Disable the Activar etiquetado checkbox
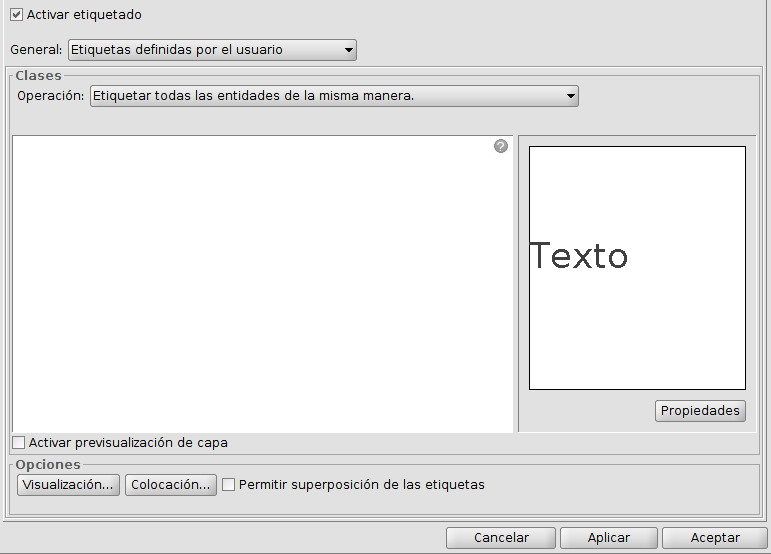This screenshot has width=771, height=554. 17,15
